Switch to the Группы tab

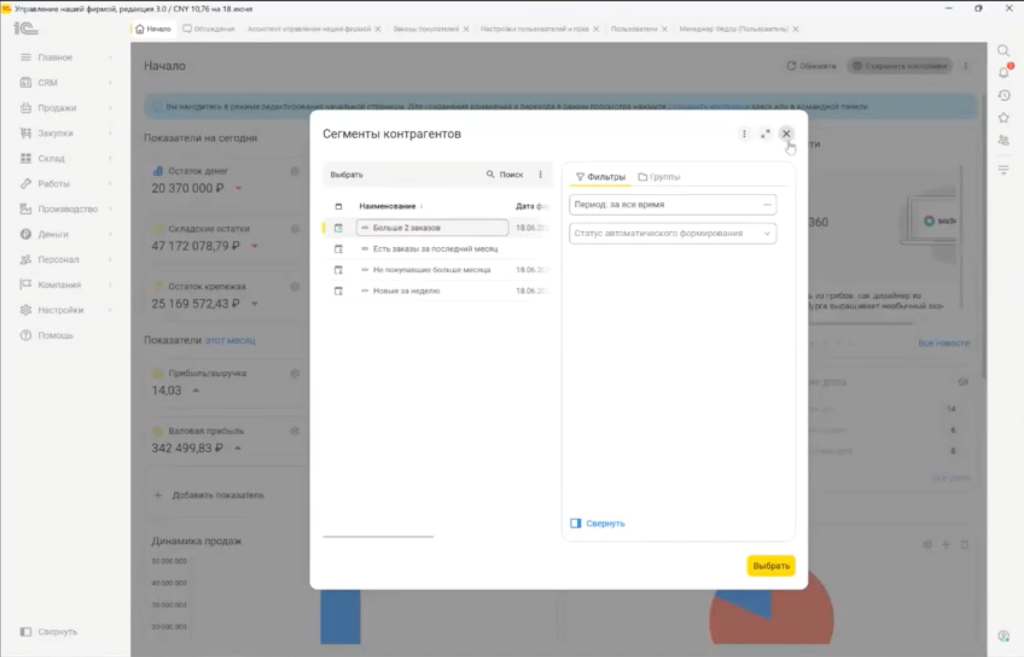pos(660,177)
